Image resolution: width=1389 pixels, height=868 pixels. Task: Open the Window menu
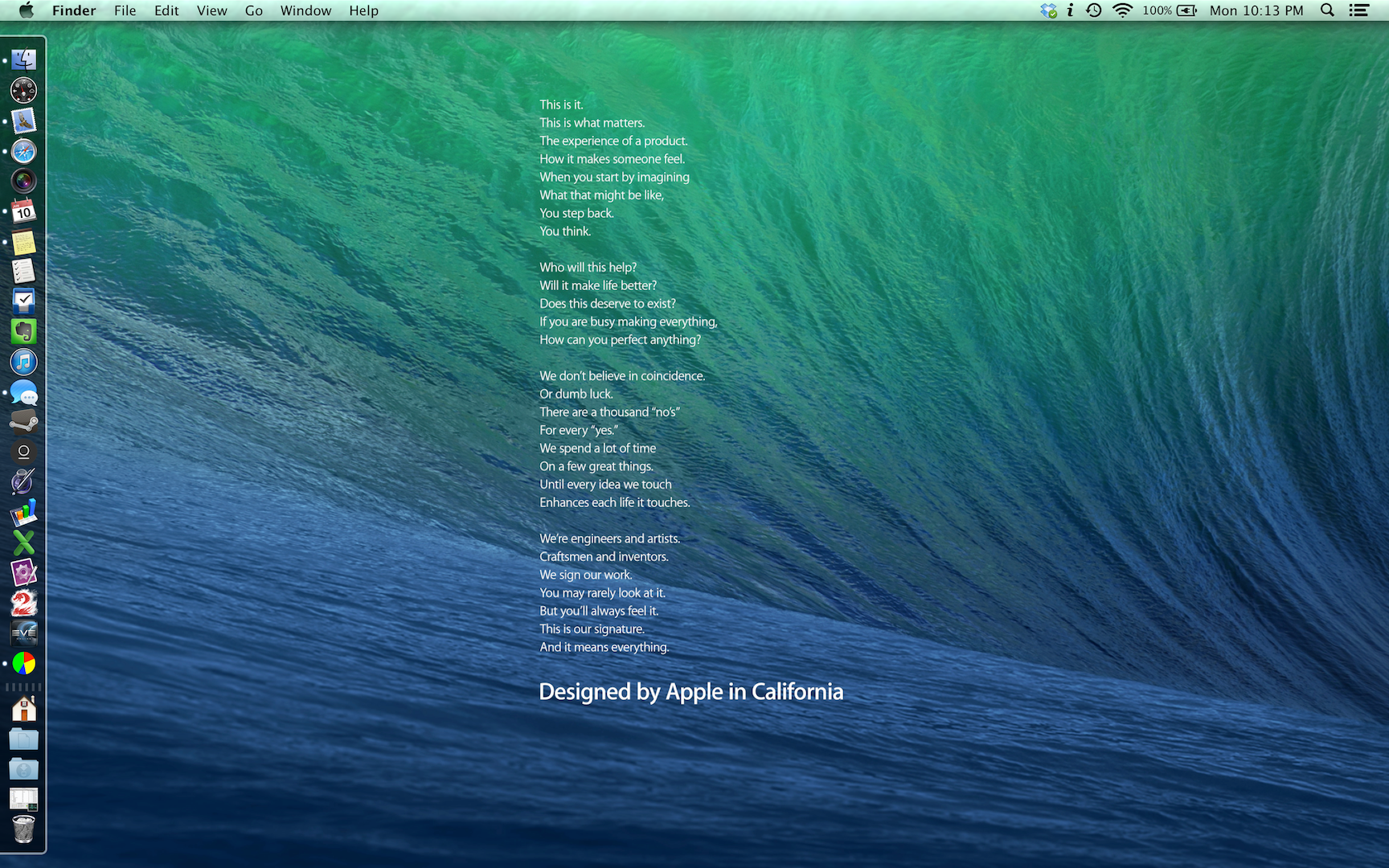pyautogui.click(x=305, y=10)
